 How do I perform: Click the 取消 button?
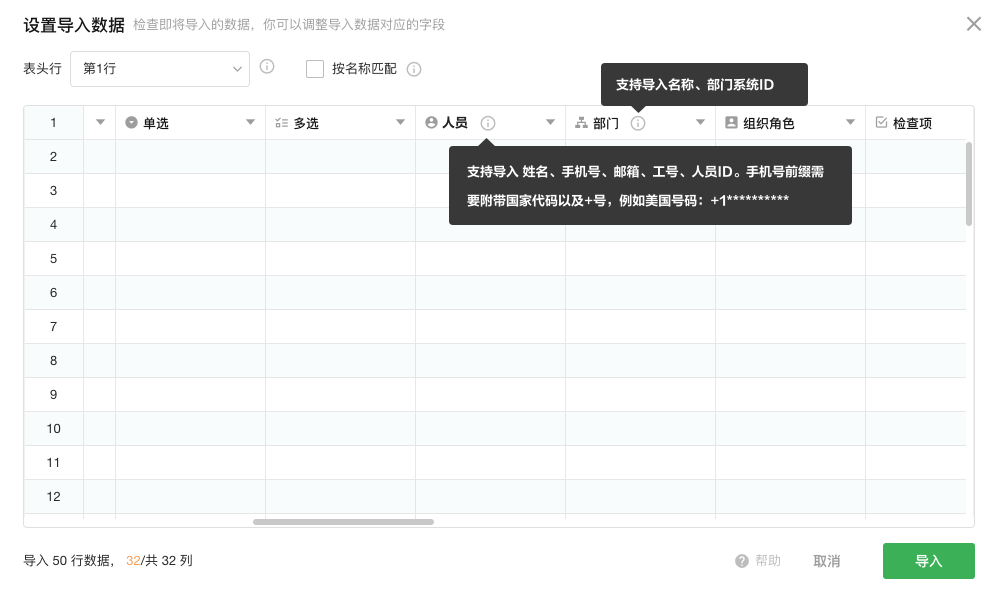coord(826,561)
